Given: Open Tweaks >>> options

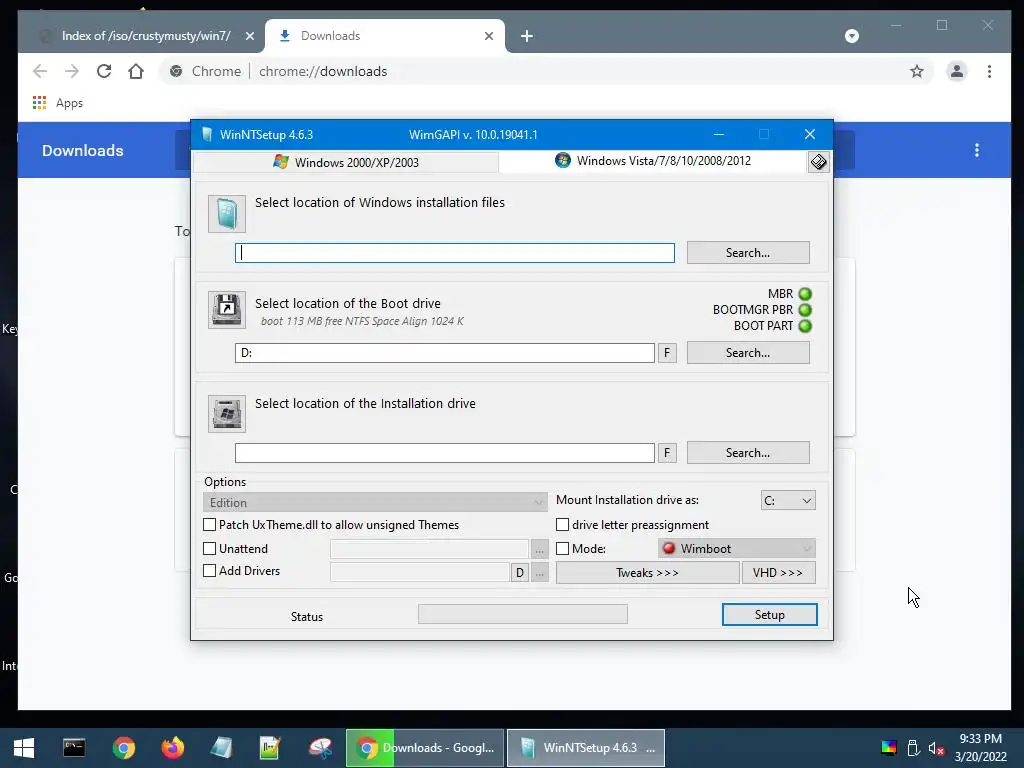Looking at the screenshot, I should pyautogui.click(x=647, y=573).
